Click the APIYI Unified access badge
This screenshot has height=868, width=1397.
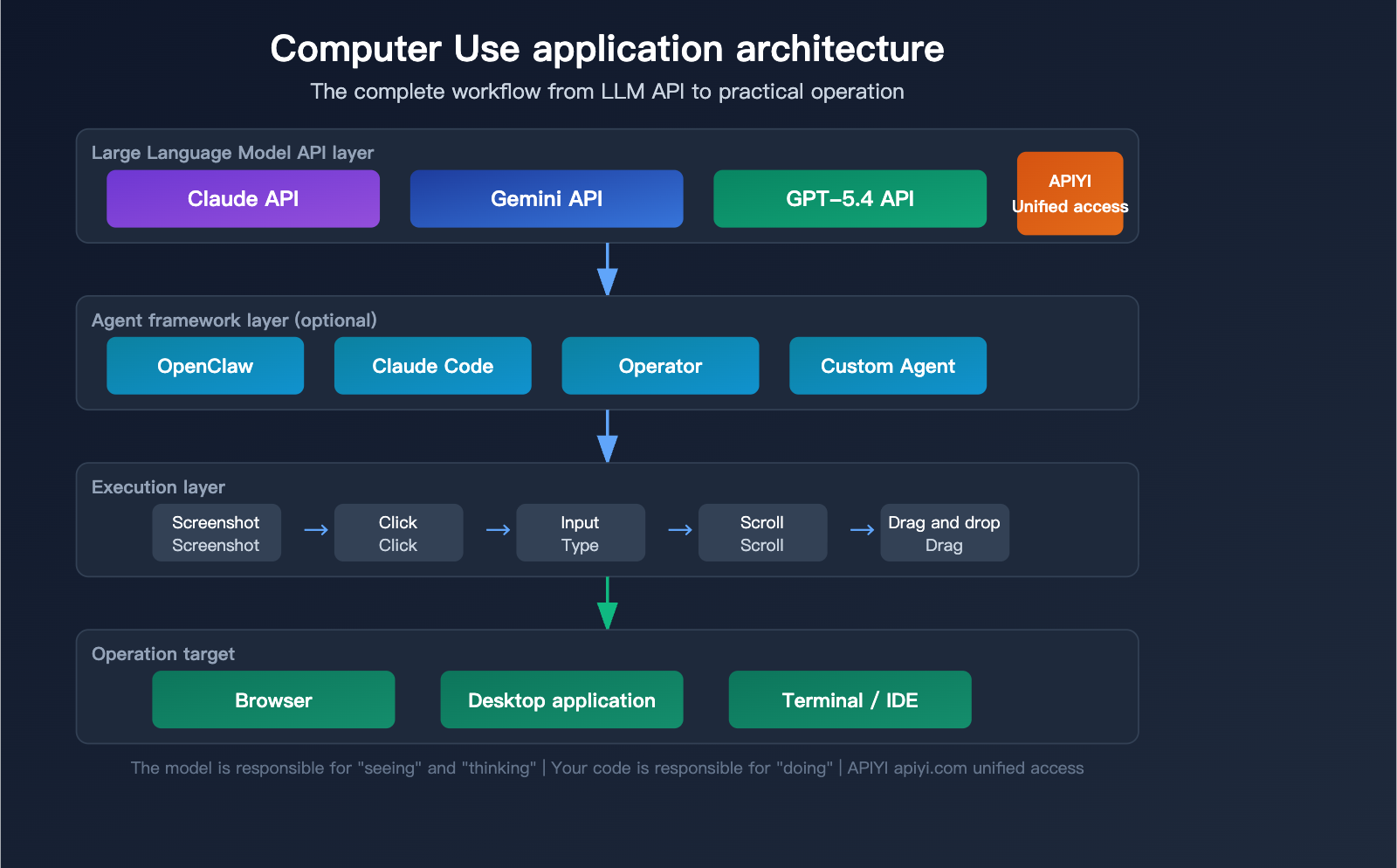pos(1070,193)
